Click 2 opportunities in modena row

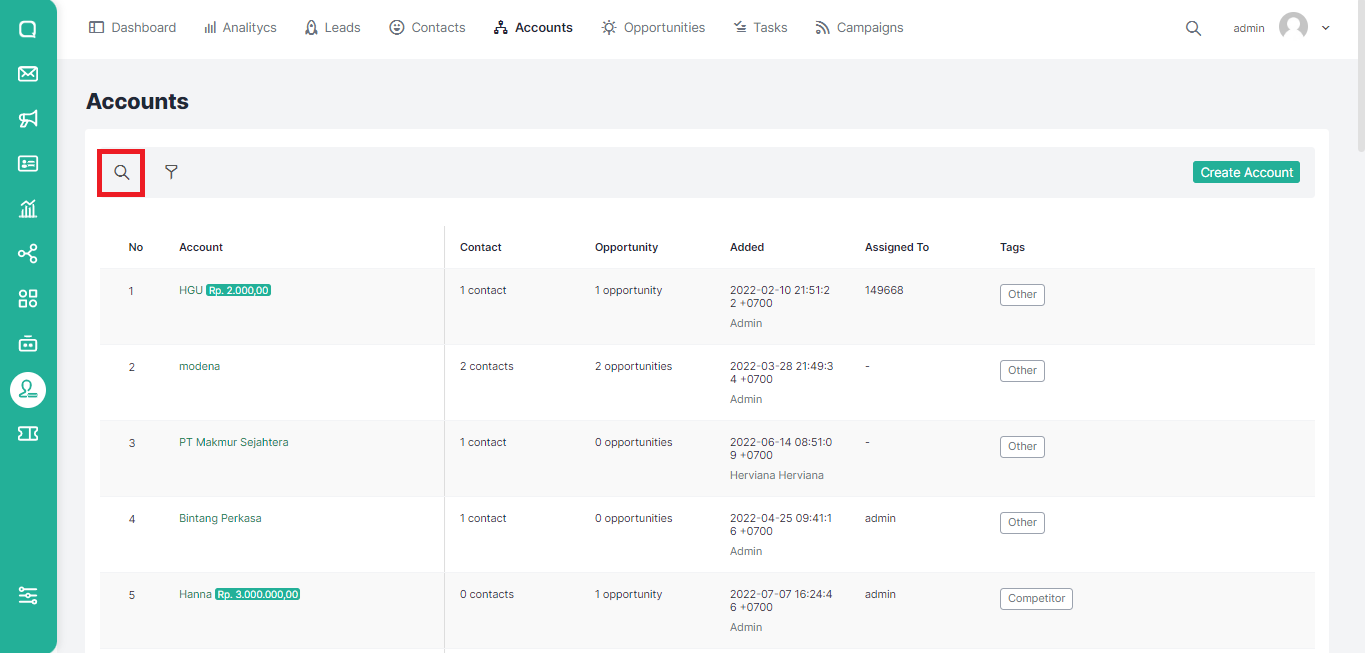[634, 366]
